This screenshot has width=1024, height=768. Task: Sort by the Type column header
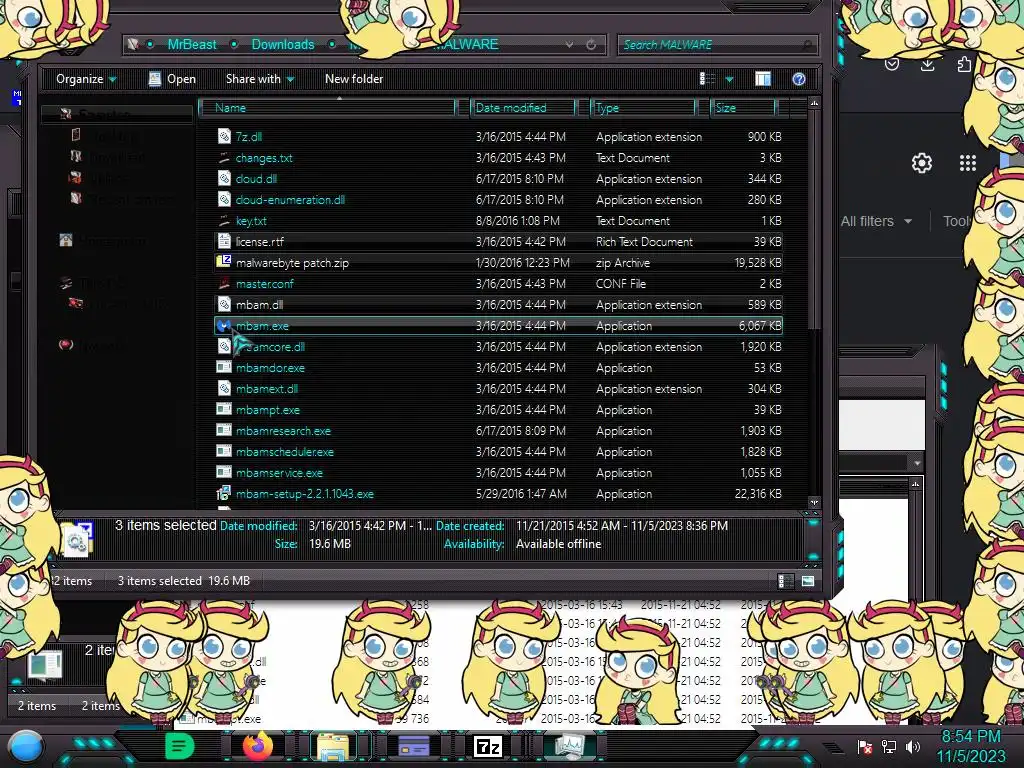pos(643,108)
